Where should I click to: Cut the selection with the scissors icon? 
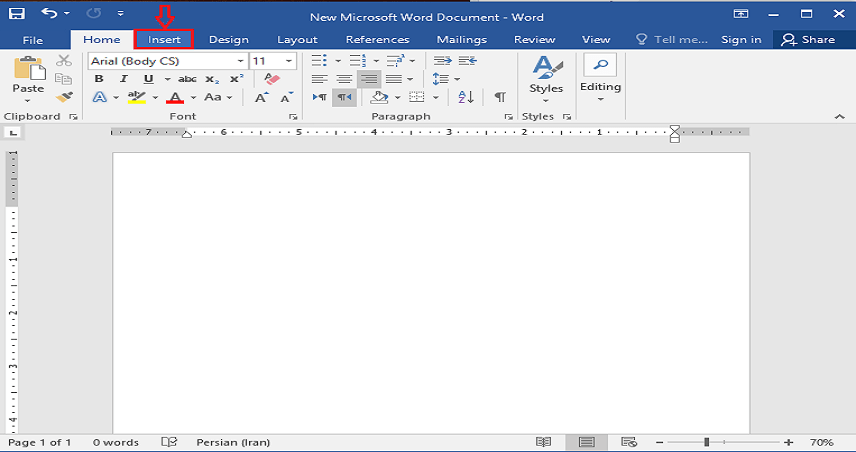(64, 61)
